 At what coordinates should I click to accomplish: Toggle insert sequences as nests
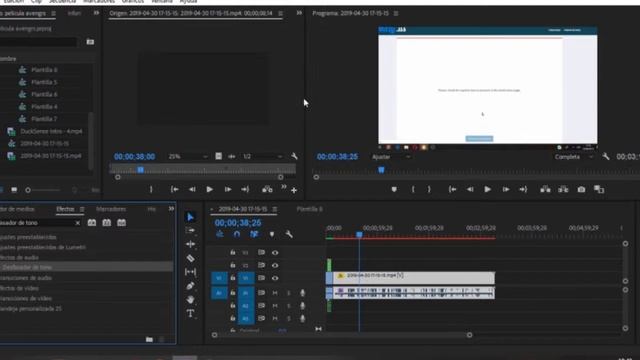[x=220, y=234]
